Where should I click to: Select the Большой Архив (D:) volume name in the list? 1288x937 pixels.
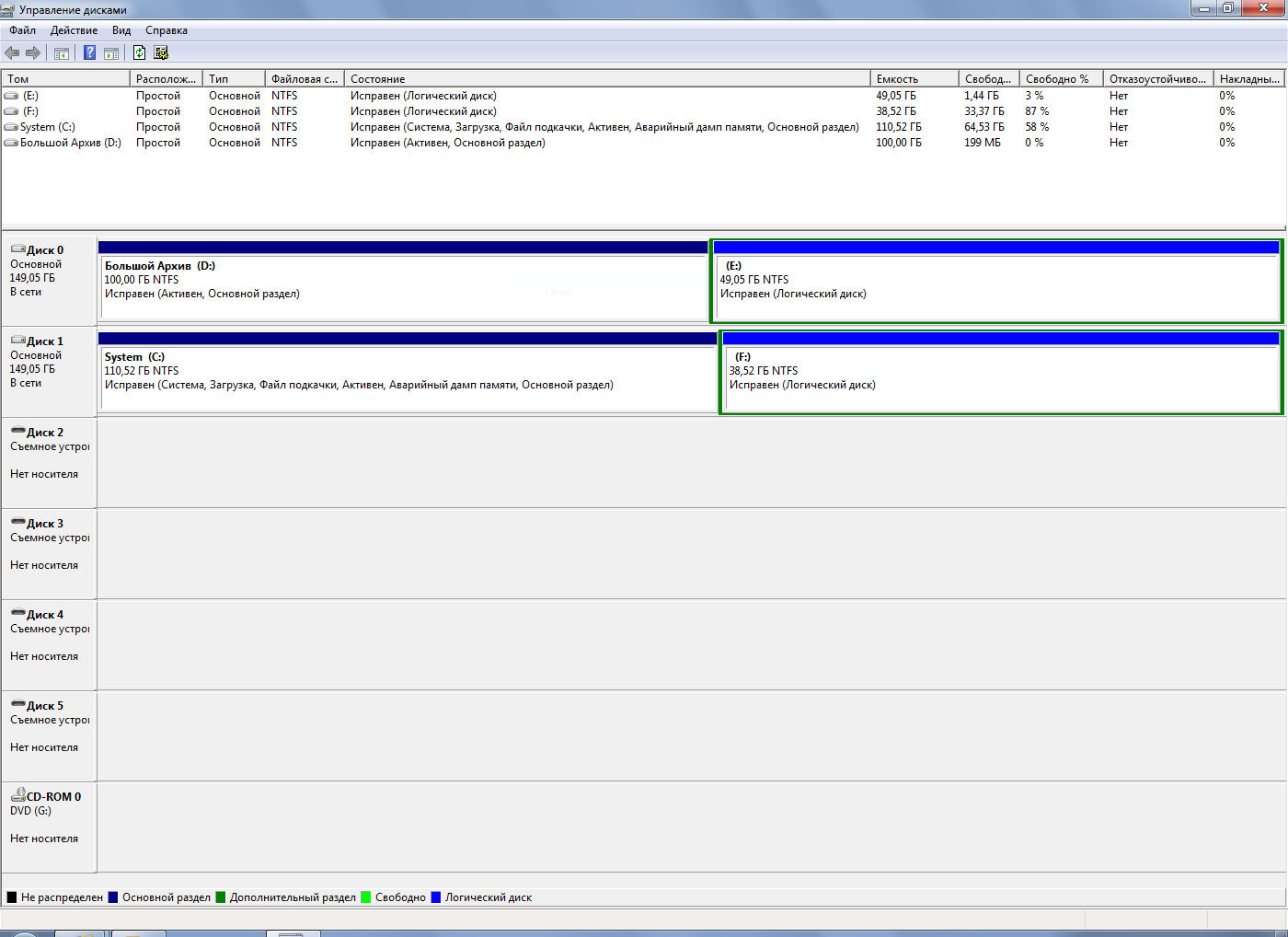pyautogui.click(x=71, y=143)
